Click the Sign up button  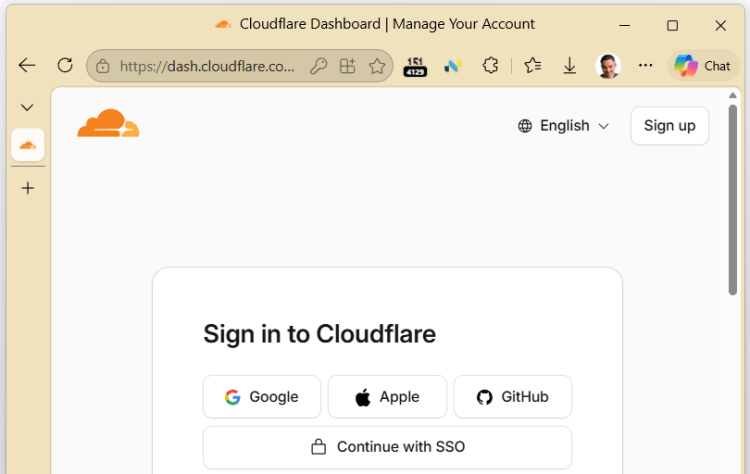pyautogui.click(x=669, y=126)
